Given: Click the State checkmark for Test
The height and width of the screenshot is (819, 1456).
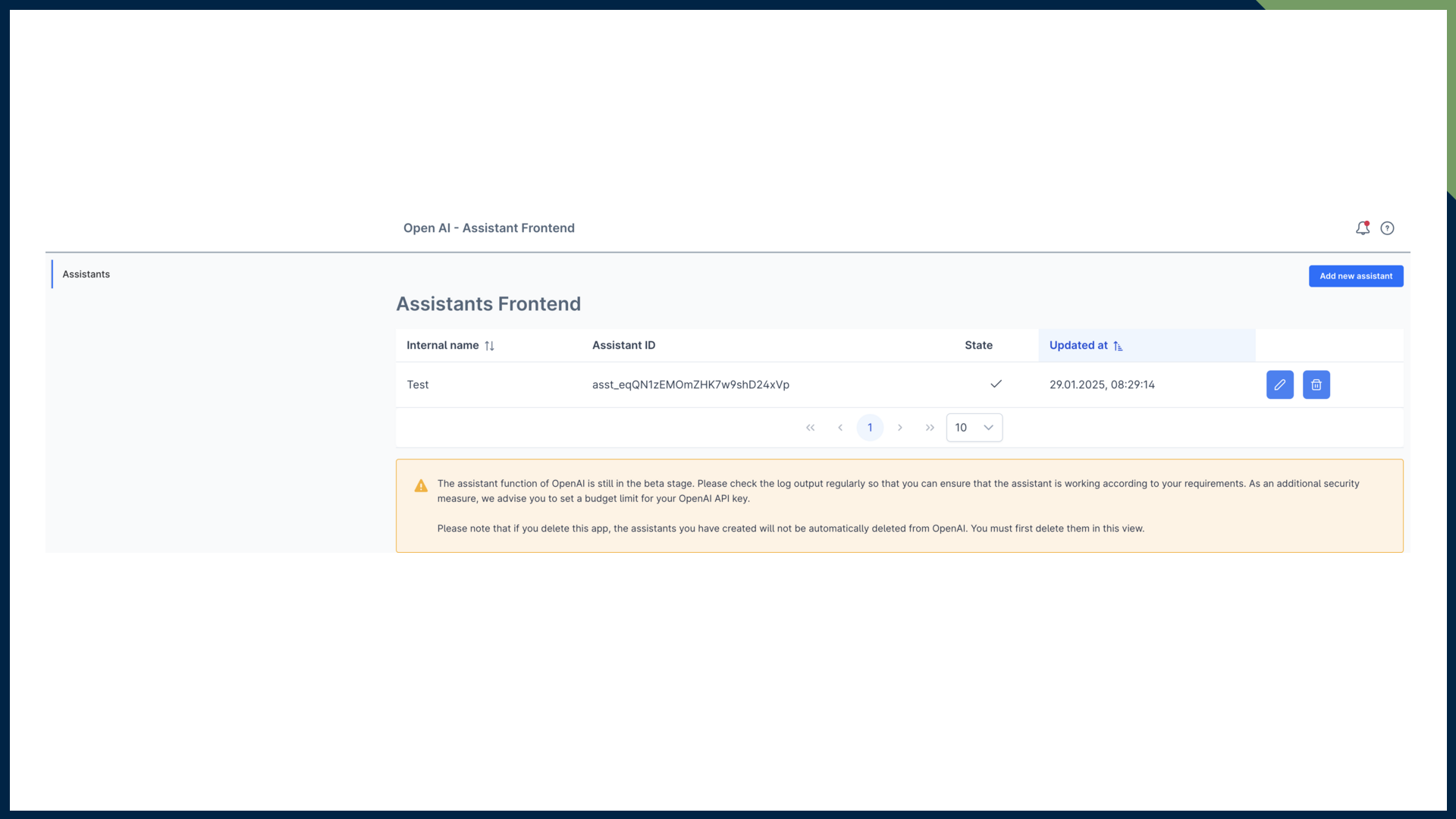Looking at the screenshot, I should coord(996,384).
